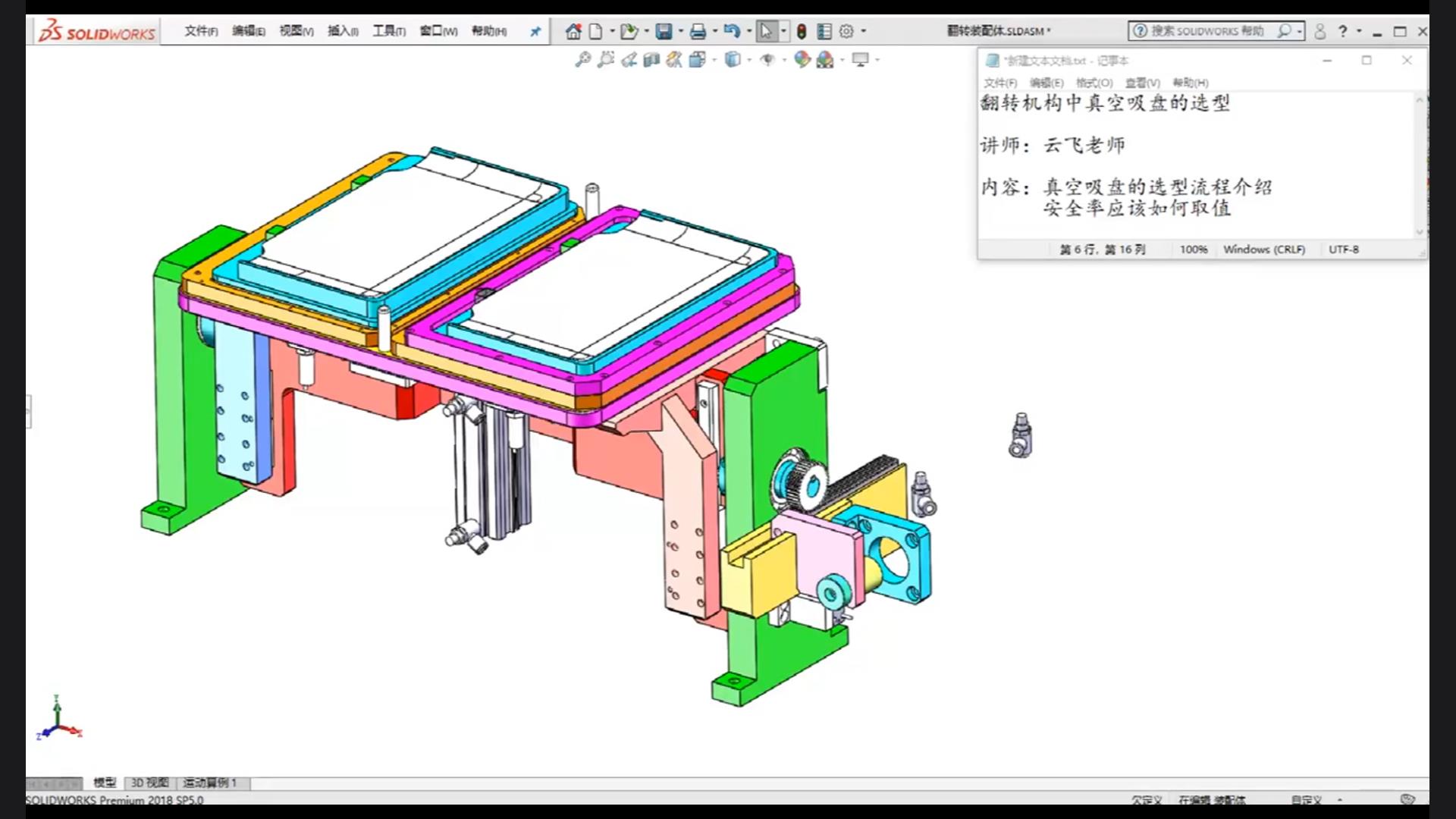
Task: Expand the Display Style cube dropdown
Action: pos(749,59)
